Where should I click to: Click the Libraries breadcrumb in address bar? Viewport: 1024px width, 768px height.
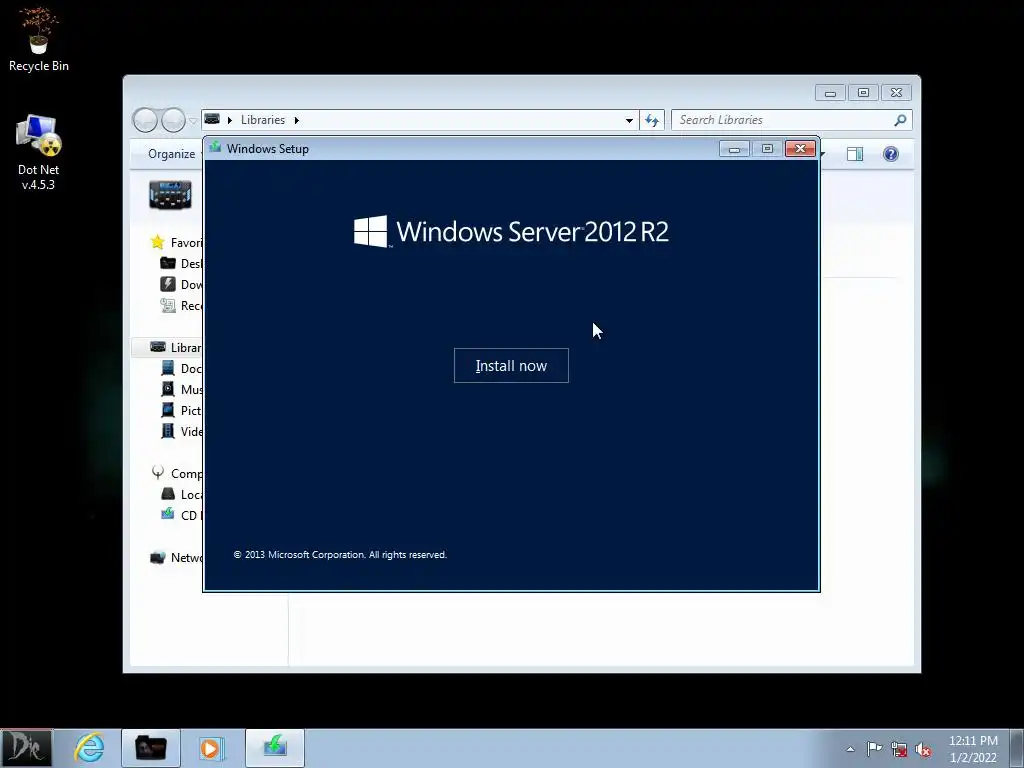pos(263,120)
